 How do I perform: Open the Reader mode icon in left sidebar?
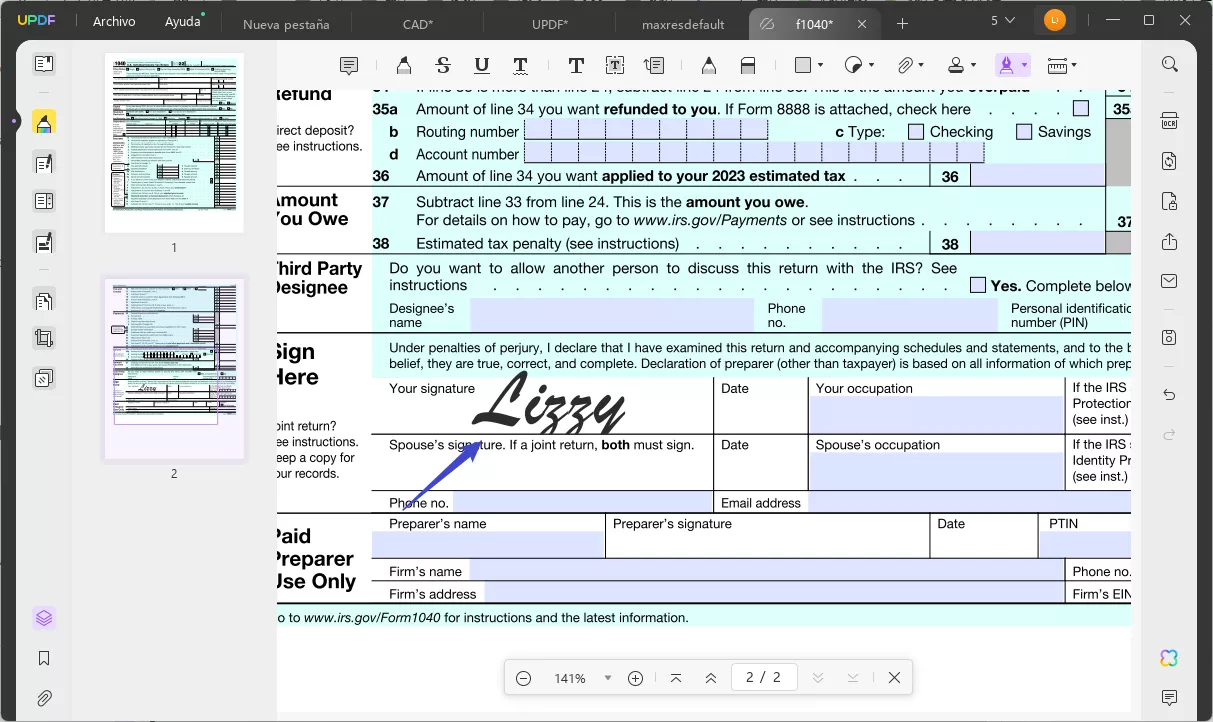44,64
